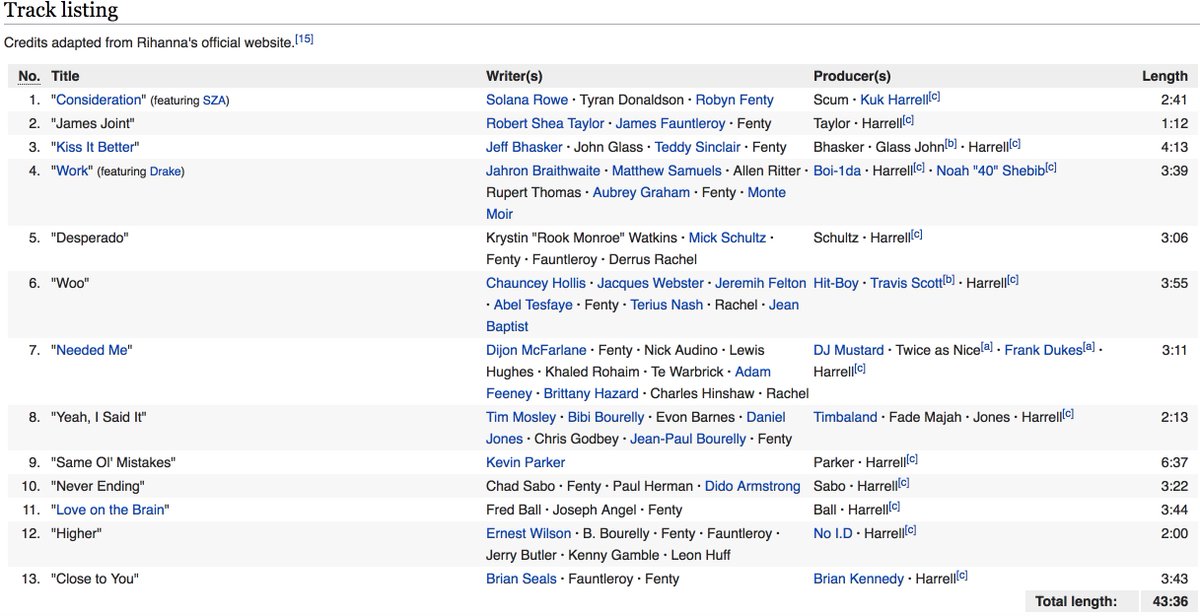Select the "Same Ol' Mistakes" track title
The width and height of the screenshot is (1200, 616).
point(111,462)
